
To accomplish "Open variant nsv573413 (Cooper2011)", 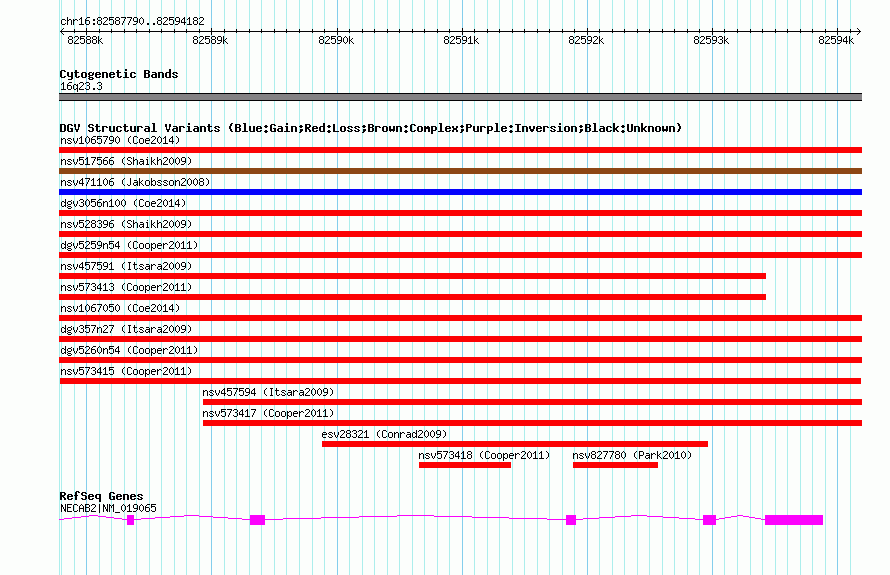I will [126, 287].
